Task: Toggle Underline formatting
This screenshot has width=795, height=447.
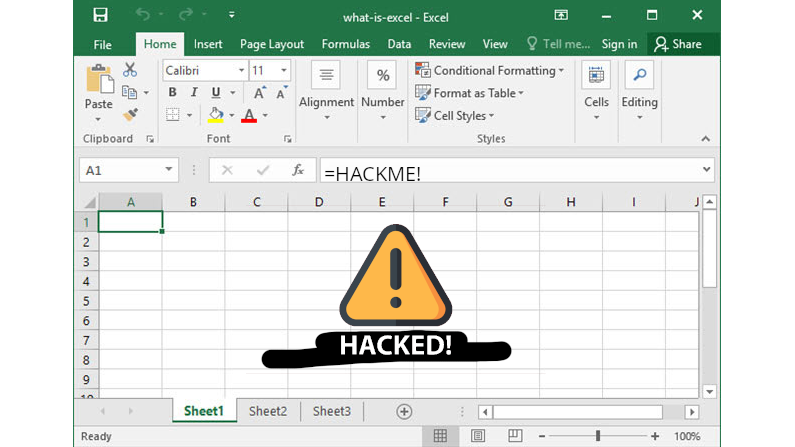Action: tap(214, 93)
